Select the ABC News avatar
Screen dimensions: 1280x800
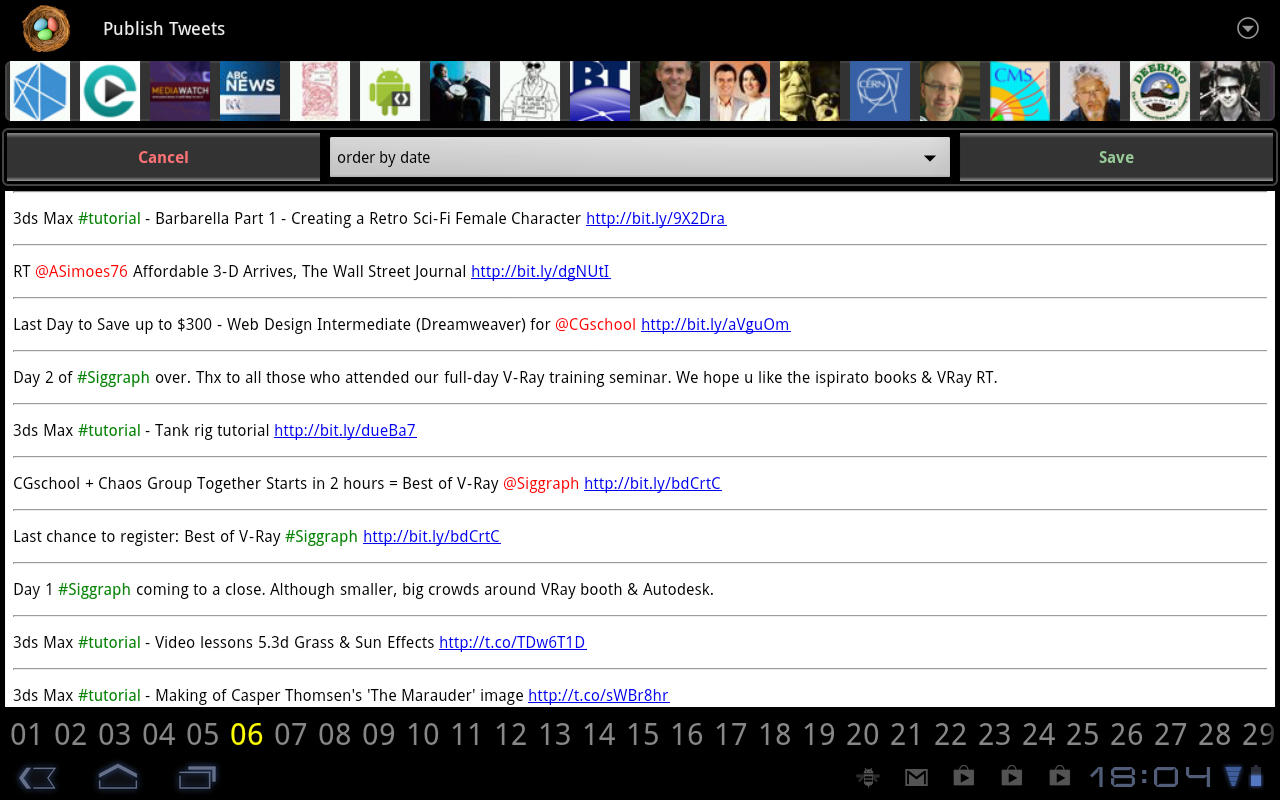coord(250,91)
